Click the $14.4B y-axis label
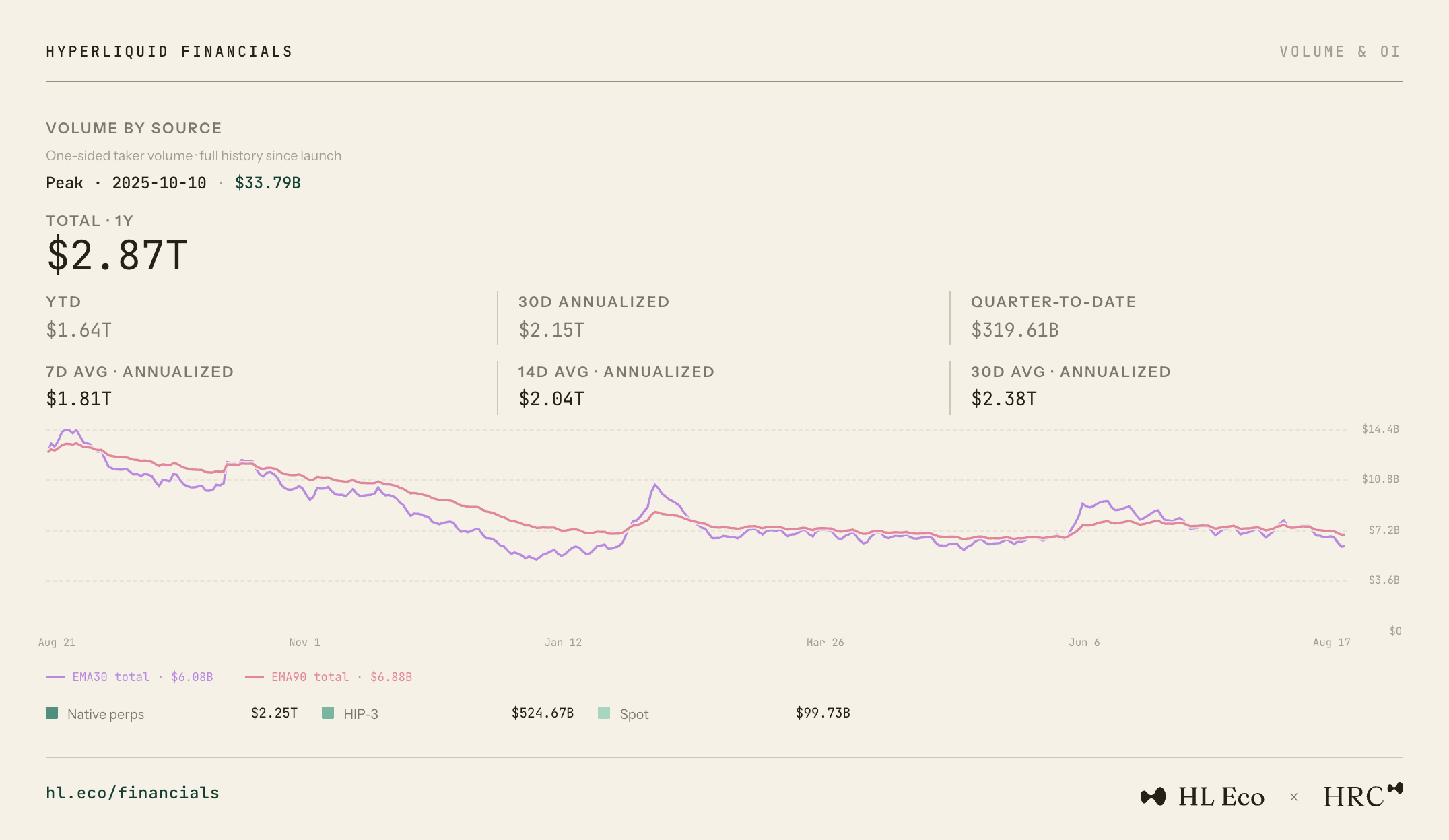 tap(1380, 429)
